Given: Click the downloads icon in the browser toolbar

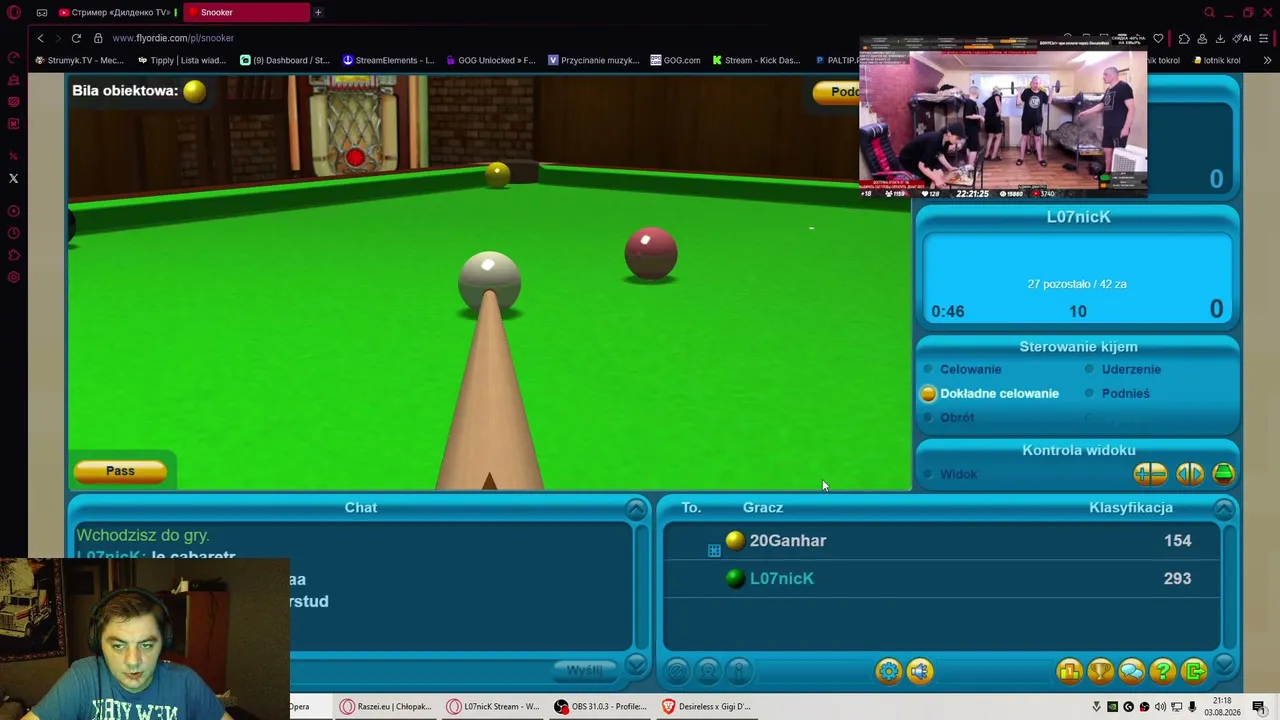Looking at the screenshot, I should pyautogui.click(x=1220, y=38).
